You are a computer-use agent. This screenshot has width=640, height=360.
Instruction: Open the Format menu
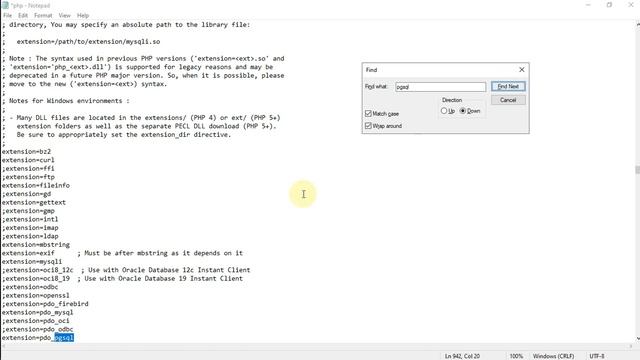pyautogui.click(x=43, y=16)
